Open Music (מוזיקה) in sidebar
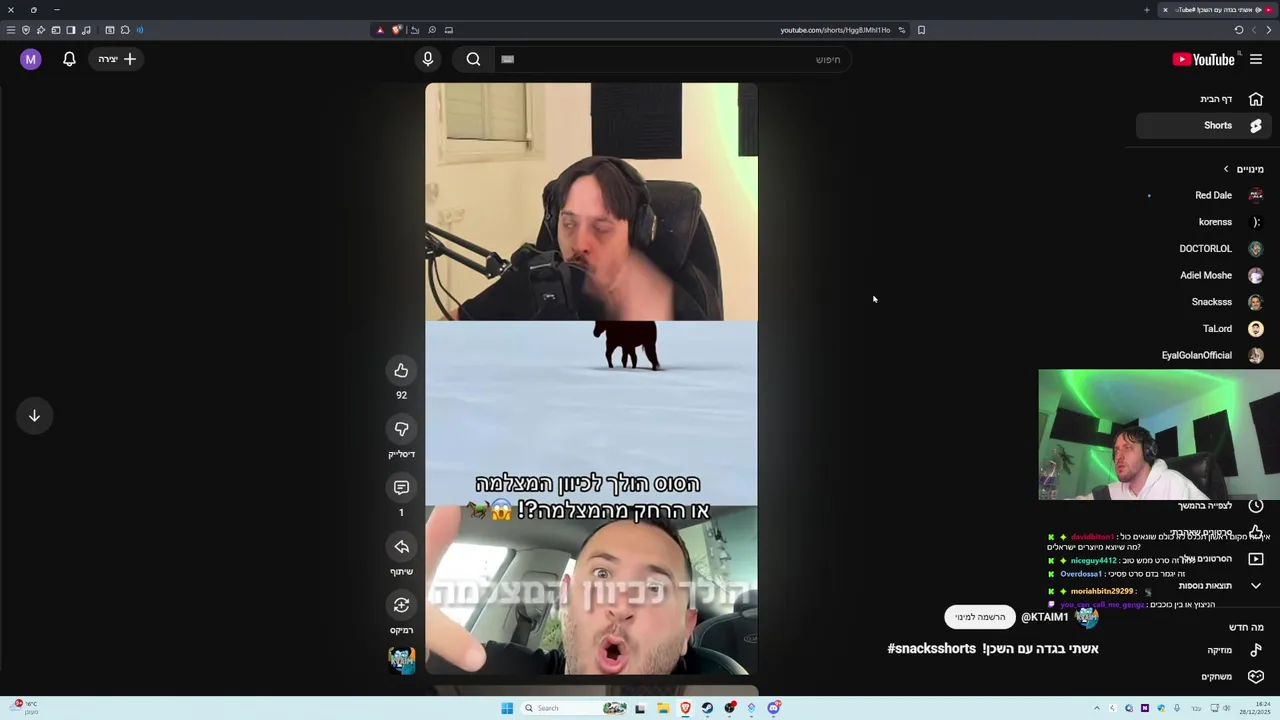 click(x=1204, y=650)
